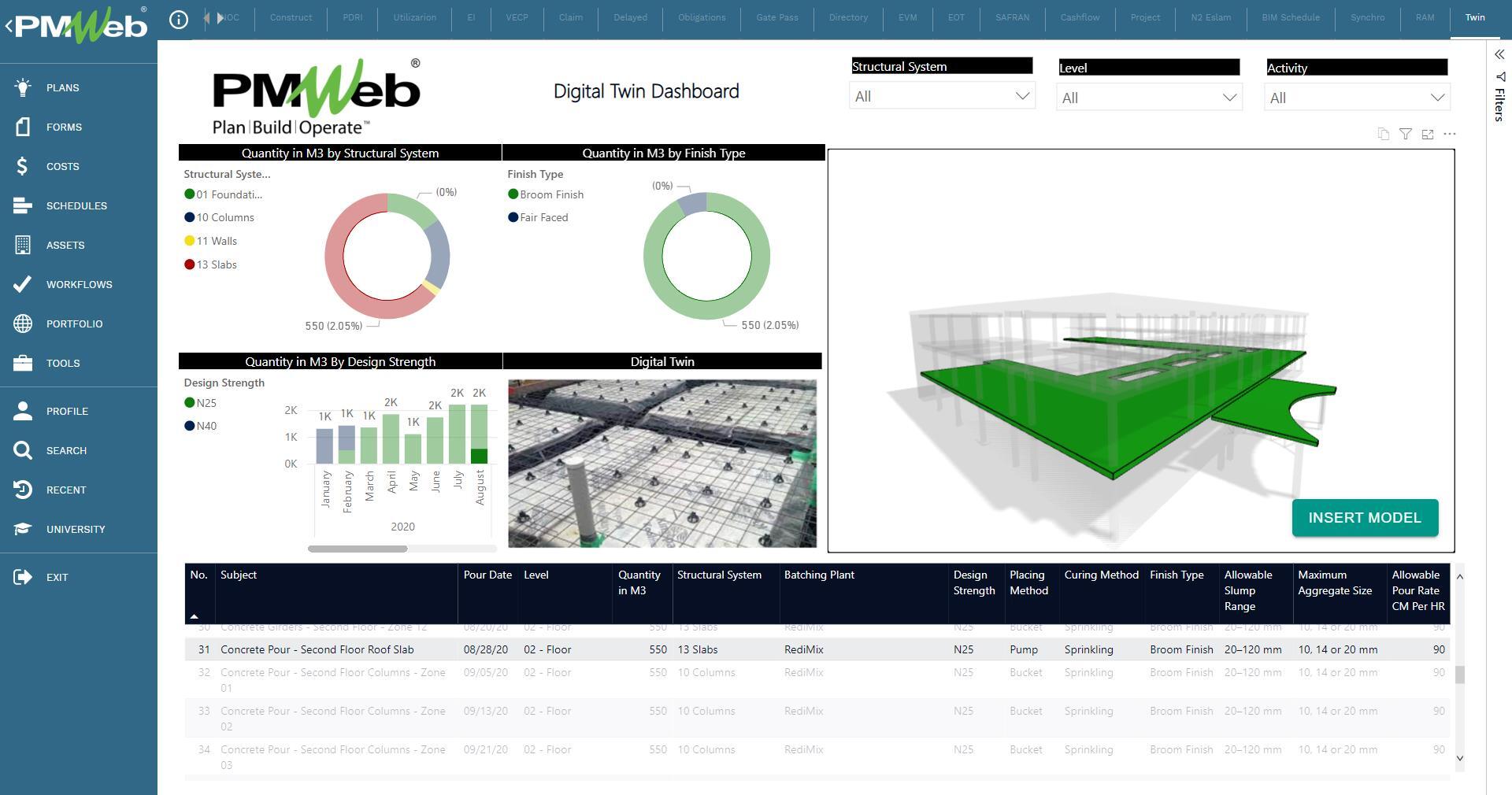Screen dimensions: 1512x795
Task: Click the table scroll up arrow
Action: (x=1459, y=577)
